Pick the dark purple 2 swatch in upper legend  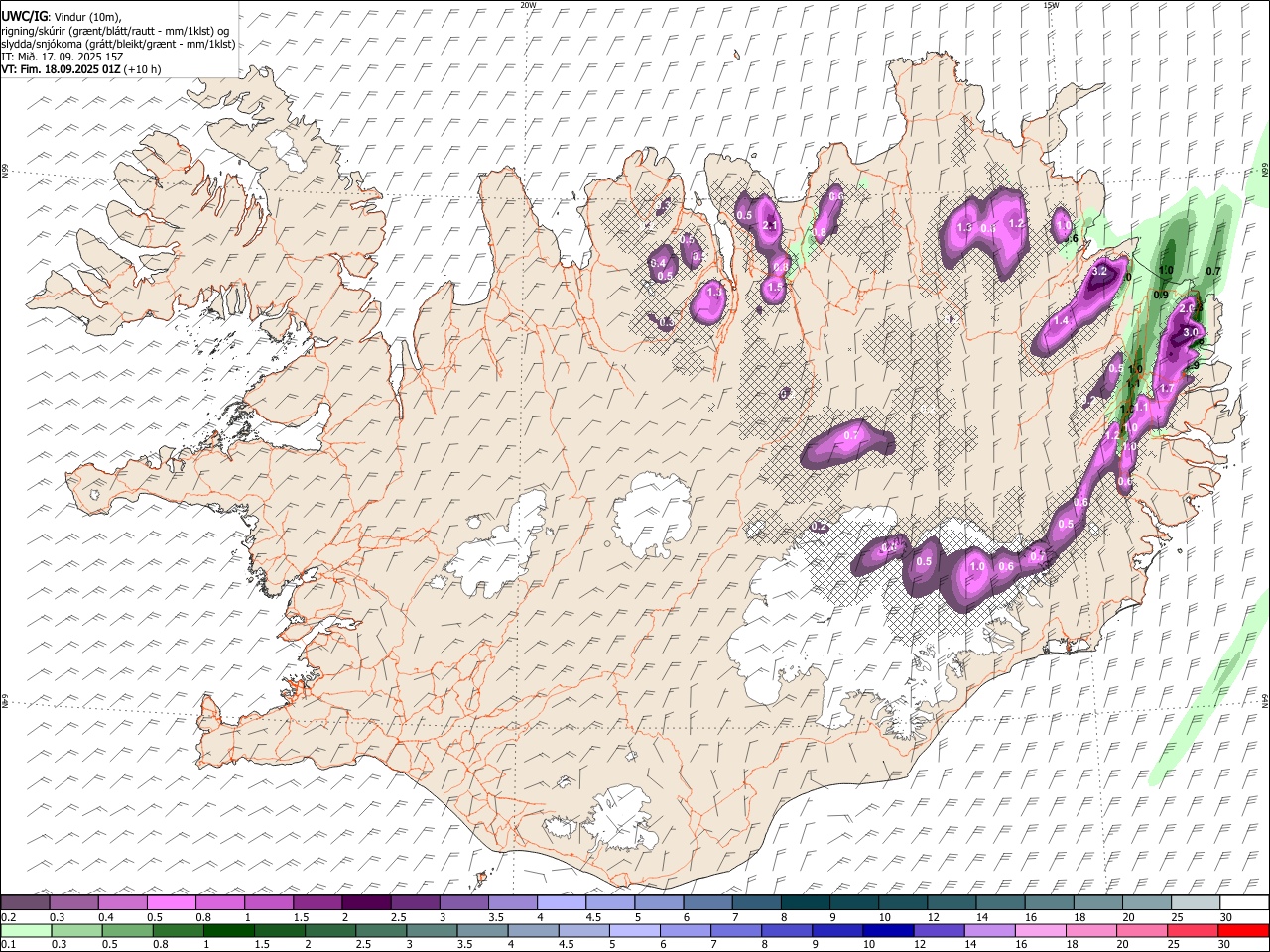click(366, 903)
